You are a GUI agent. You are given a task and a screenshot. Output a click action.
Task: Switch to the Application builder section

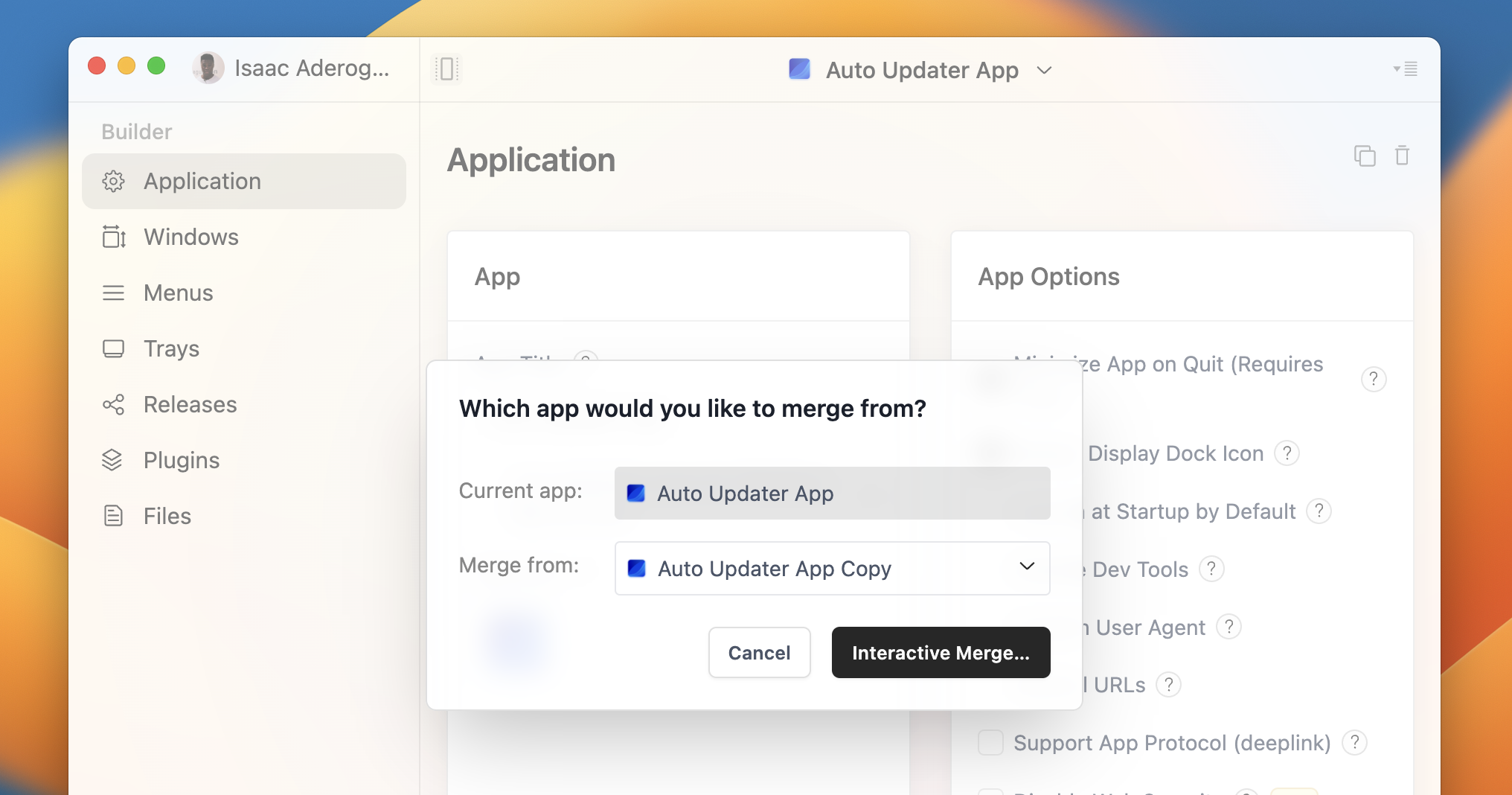(202, 181)
